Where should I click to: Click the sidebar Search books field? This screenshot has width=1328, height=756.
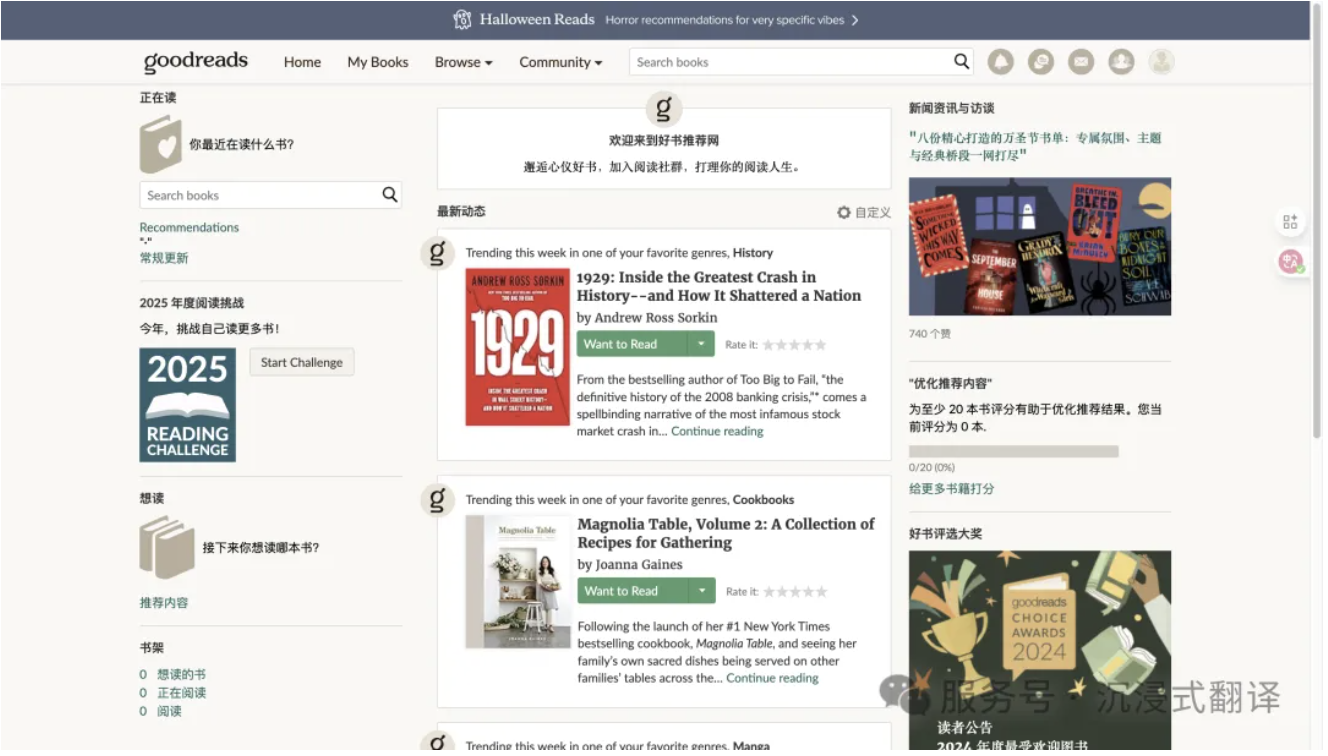[258, 196]
